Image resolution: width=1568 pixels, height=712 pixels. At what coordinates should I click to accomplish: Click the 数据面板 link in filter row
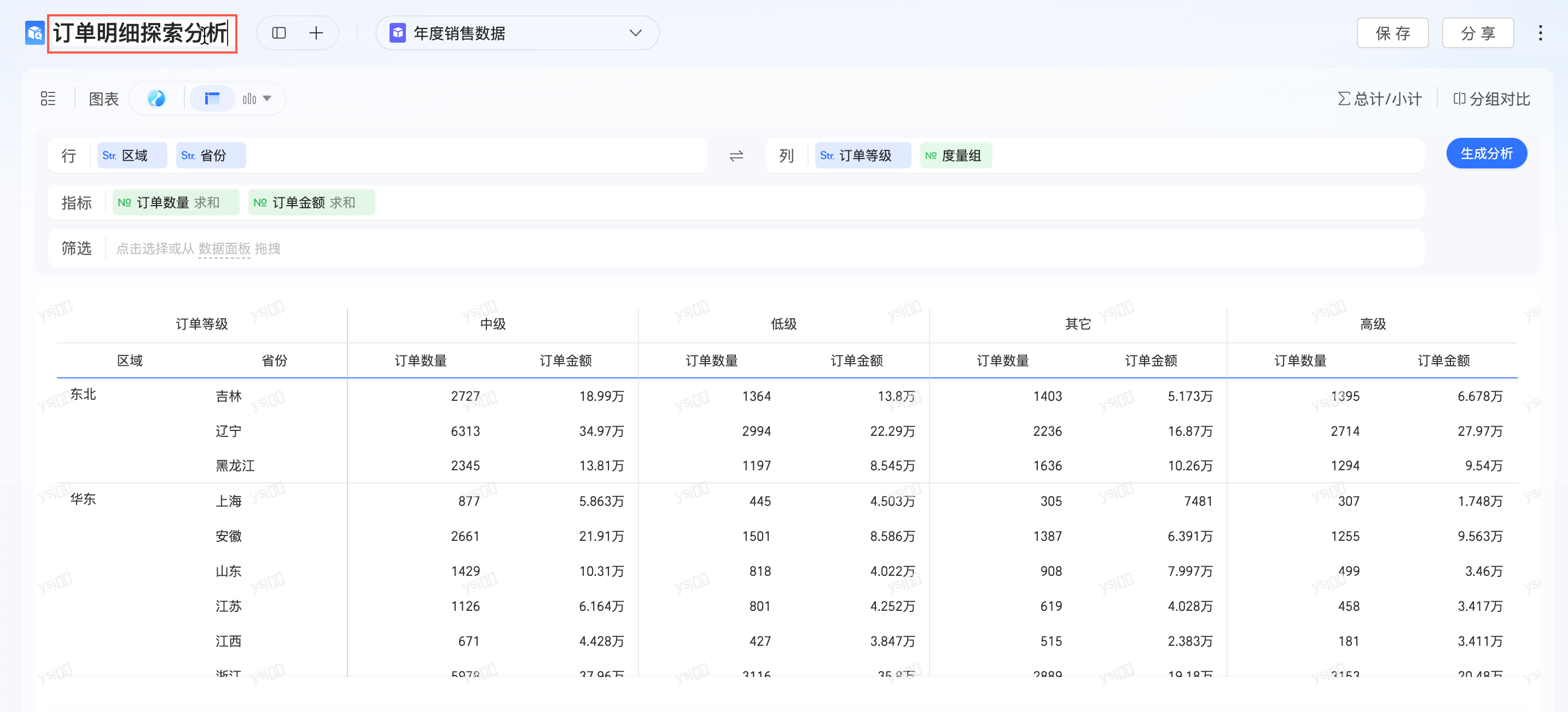[224, 248]
